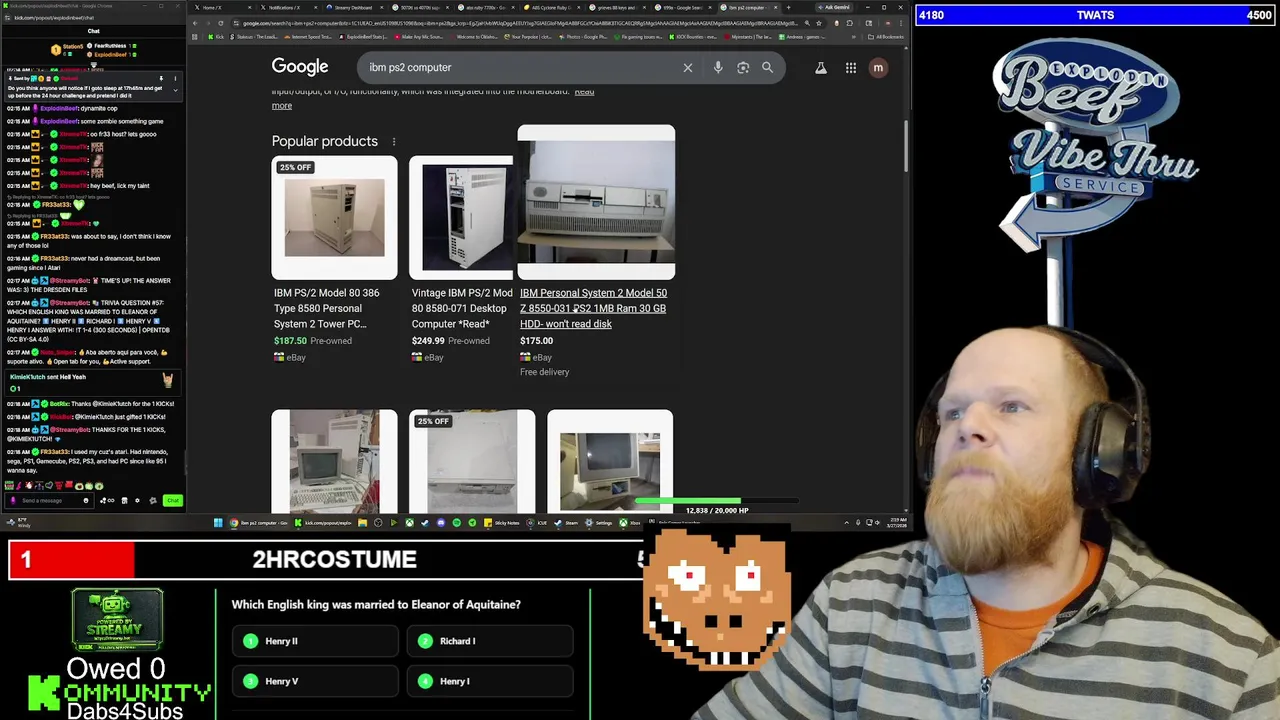Expand the pinned chat message with chevron
Screen dimensions: 1280x720
(175, 90)
